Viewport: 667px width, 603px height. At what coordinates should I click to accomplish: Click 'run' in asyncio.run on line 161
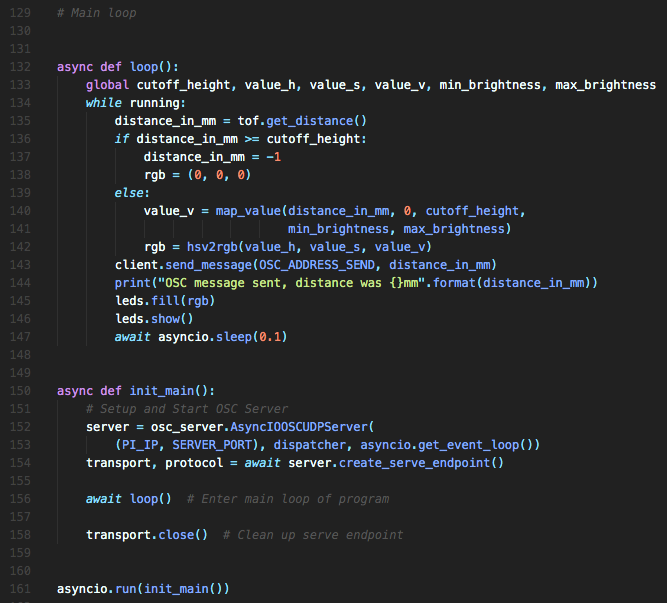pyautogui.click(x=125, y=589)
